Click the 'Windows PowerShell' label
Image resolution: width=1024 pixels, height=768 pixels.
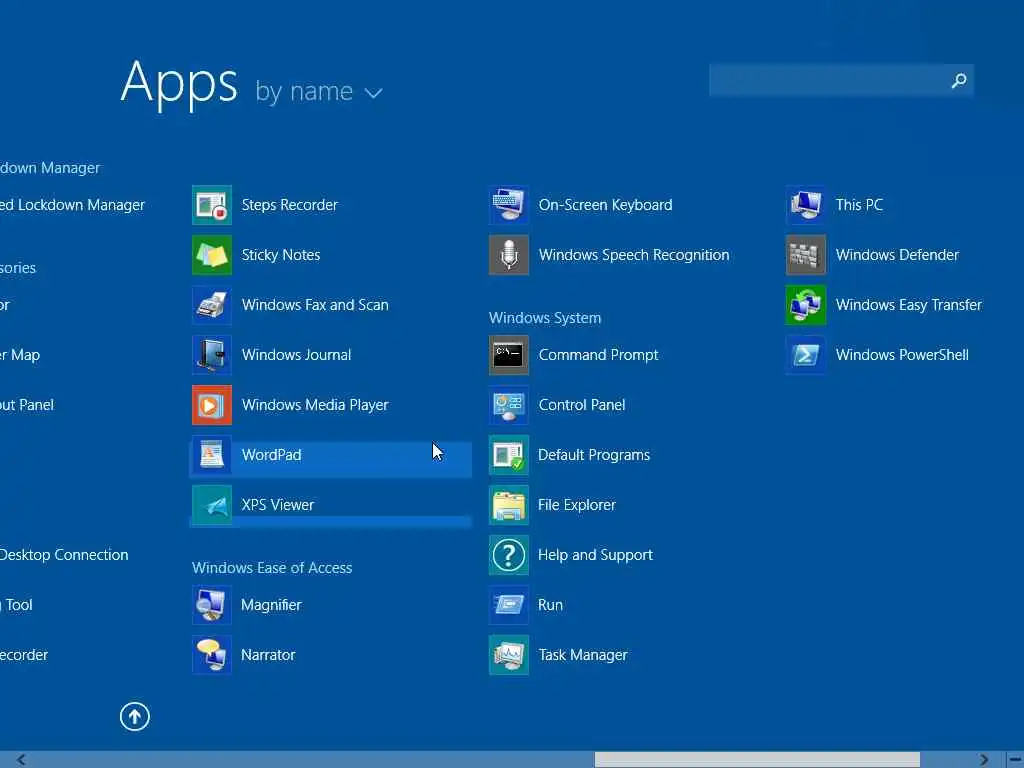(x=902, y=355)
